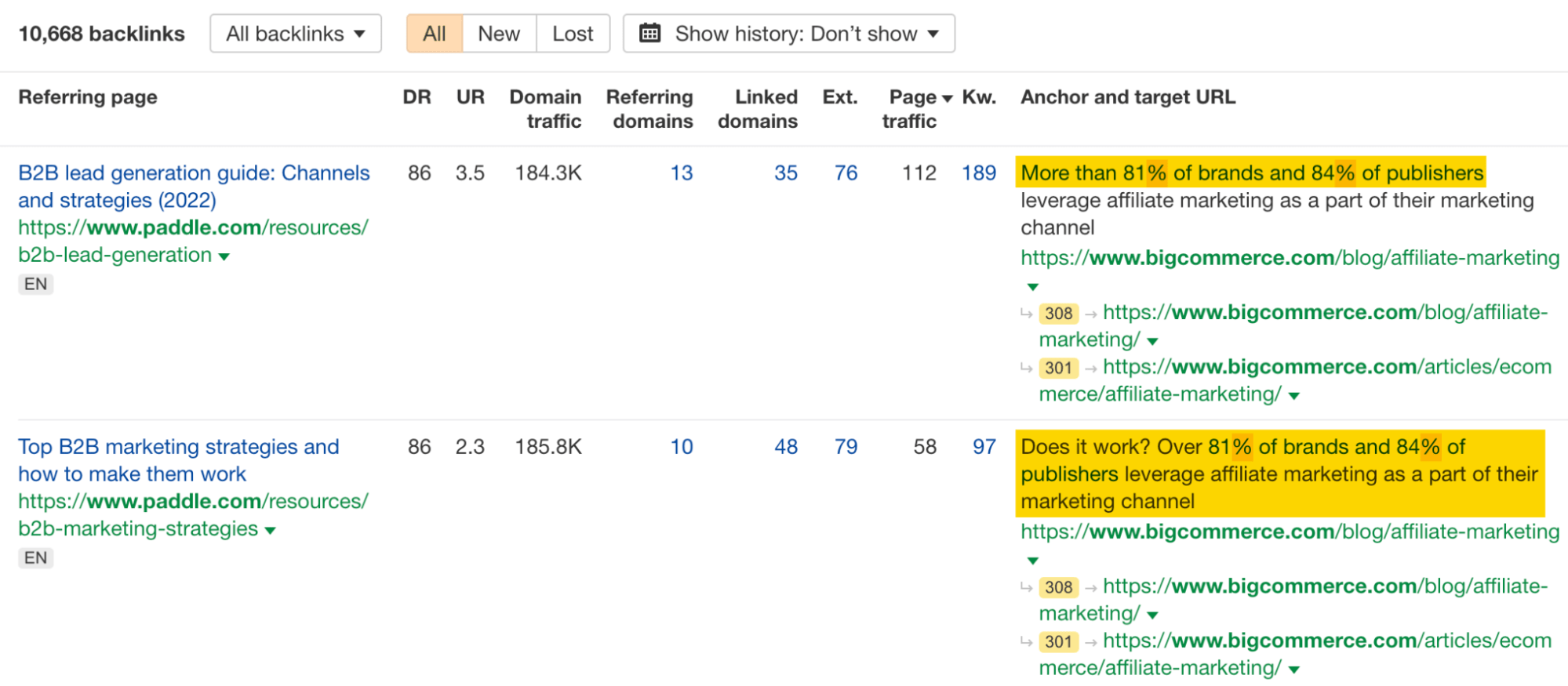Sort by the DR column header
This screenshot has width=1568, height=686.
[417, 97]
